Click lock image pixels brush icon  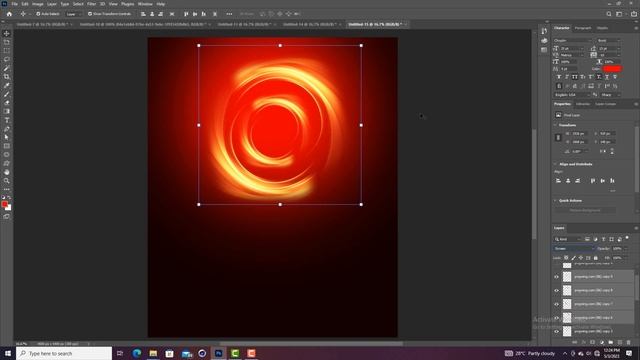point(573,258)
